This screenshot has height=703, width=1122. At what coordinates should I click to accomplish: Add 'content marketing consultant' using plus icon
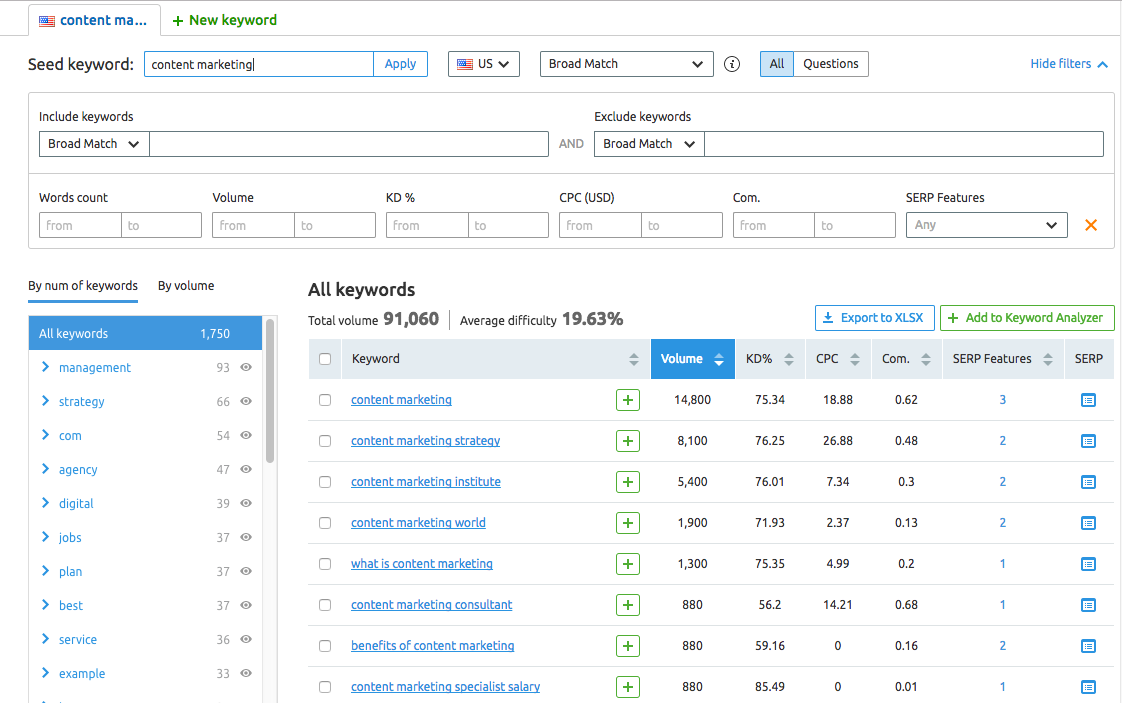point(628,605)
